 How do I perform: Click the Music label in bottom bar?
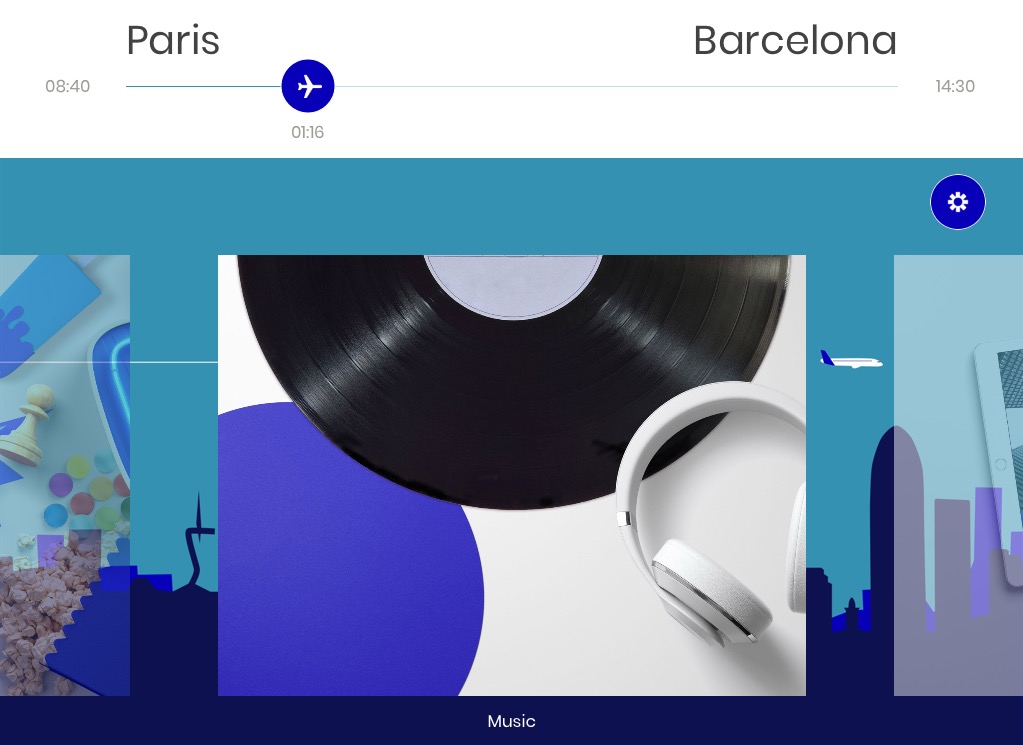[x=512, y=721]
